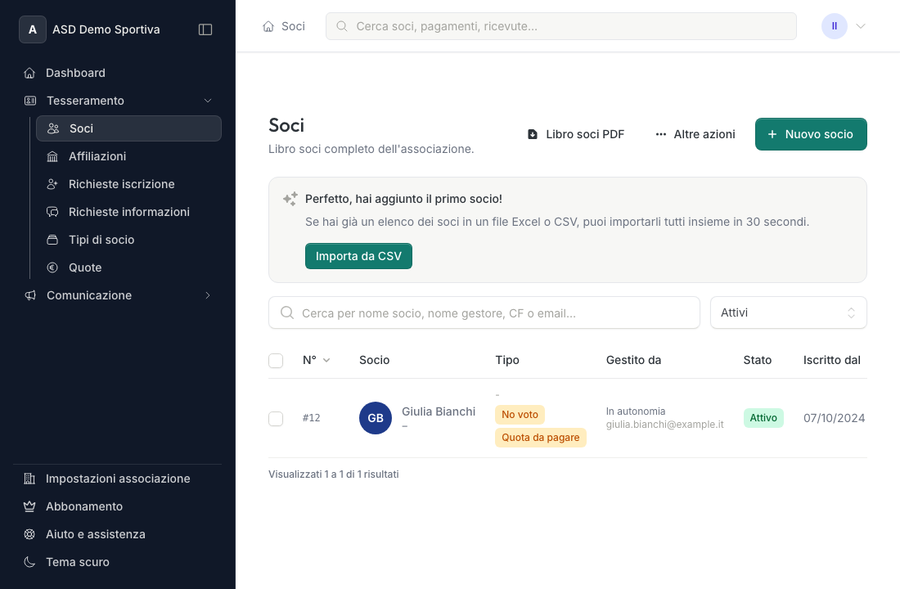Focus the global search field
The height and width of the screenshot is (589, 900).
[561, 26]
